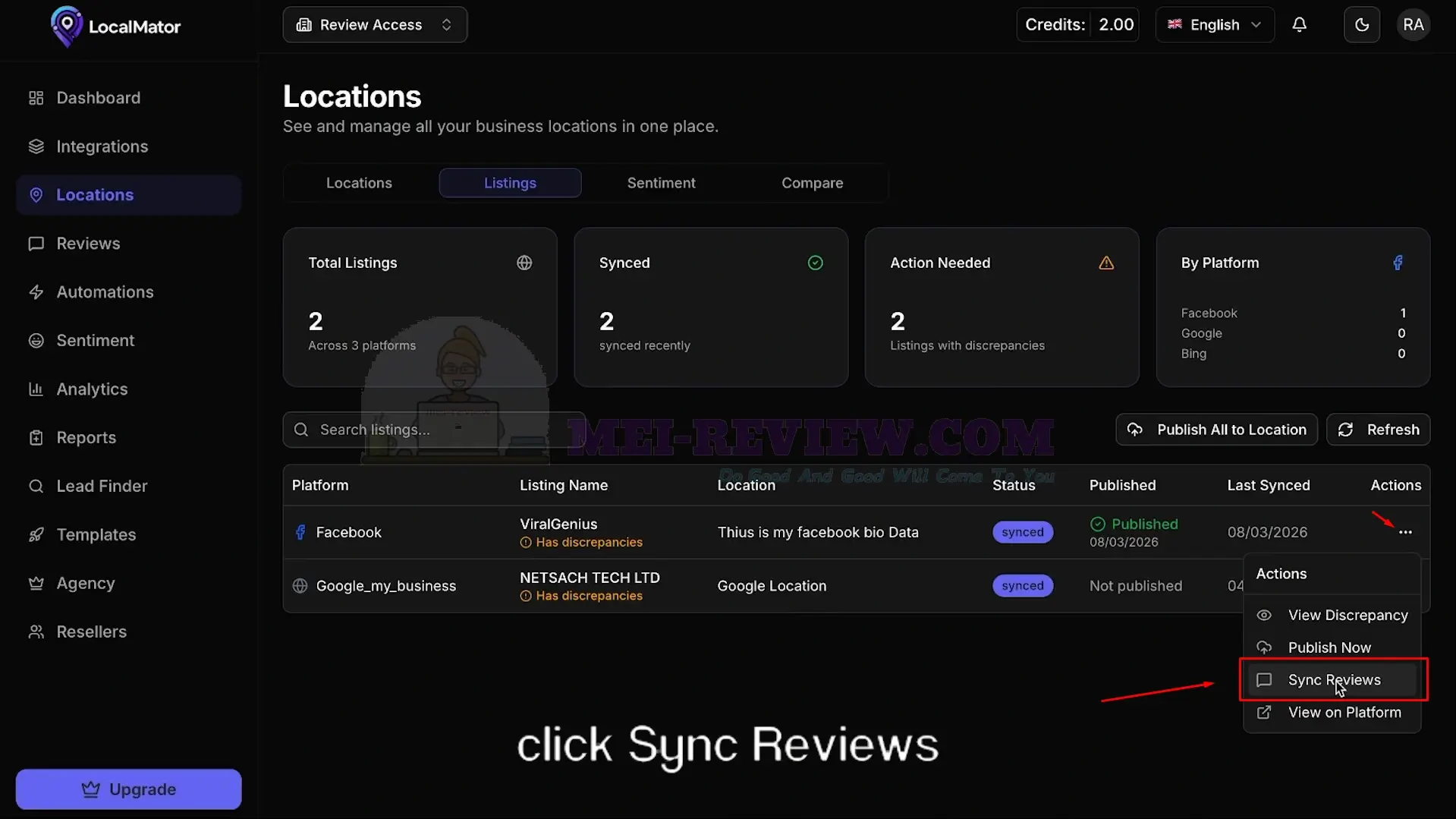1456x819 pixels.
Task: Click the Agency crown icon
Action: (36, 584)
